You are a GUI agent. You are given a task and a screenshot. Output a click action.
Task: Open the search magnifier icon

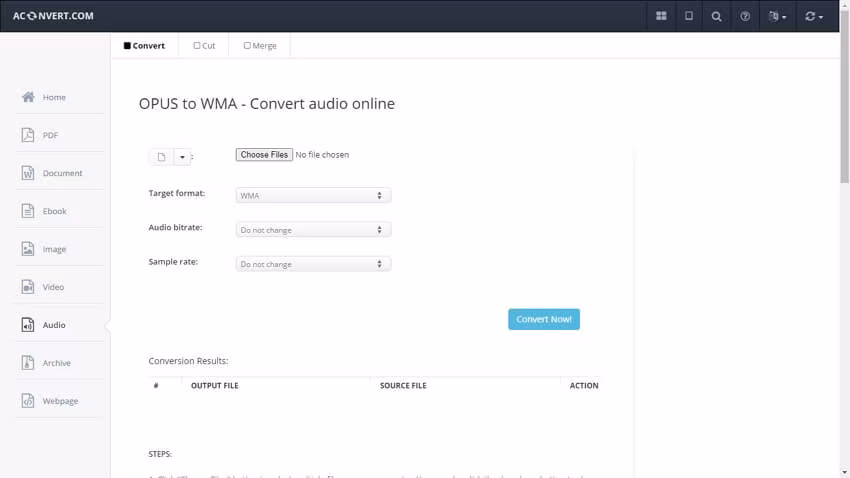tap(716, 16)
